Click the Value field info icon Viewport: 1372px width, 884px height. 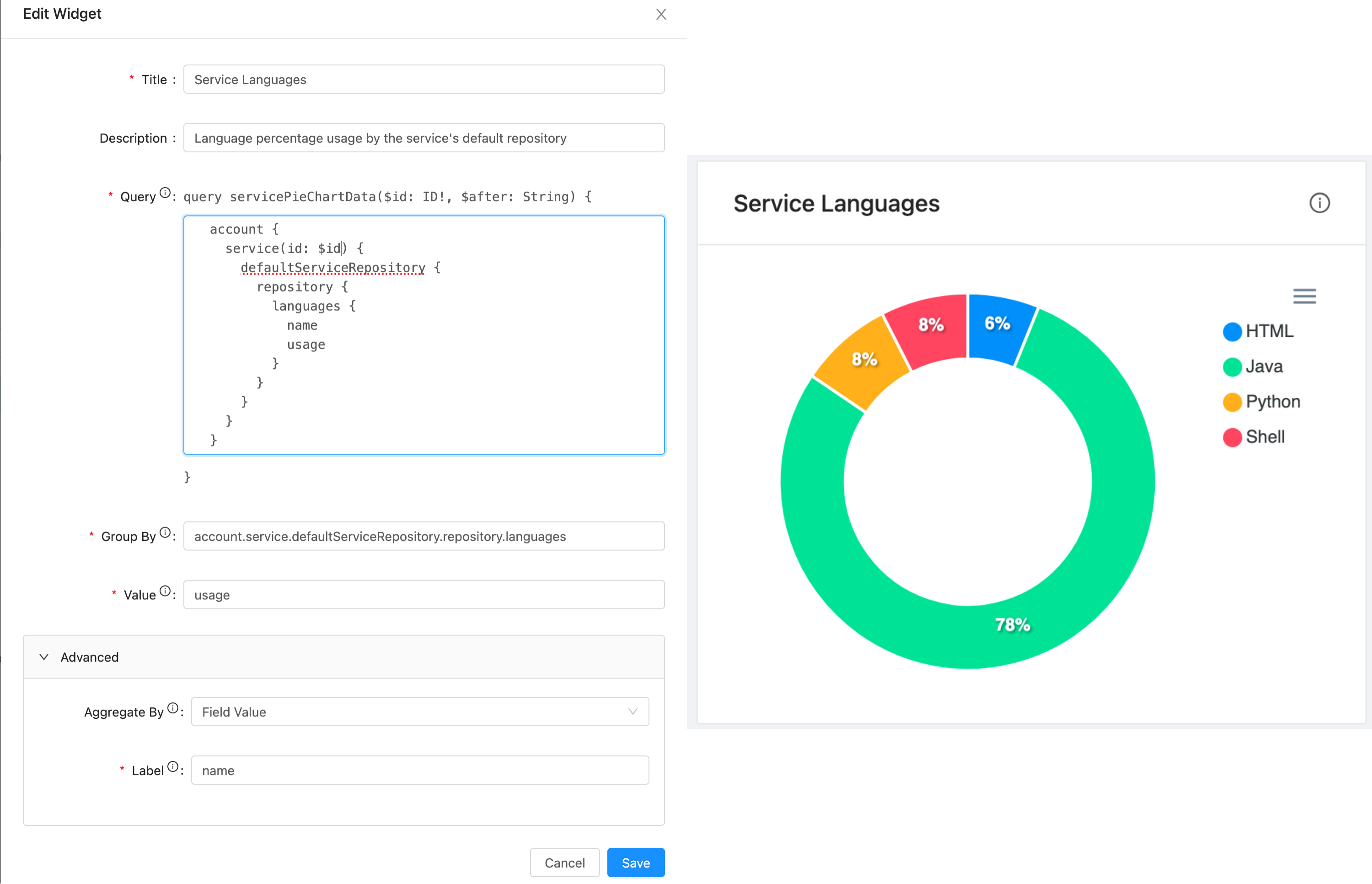pos(165,591)
